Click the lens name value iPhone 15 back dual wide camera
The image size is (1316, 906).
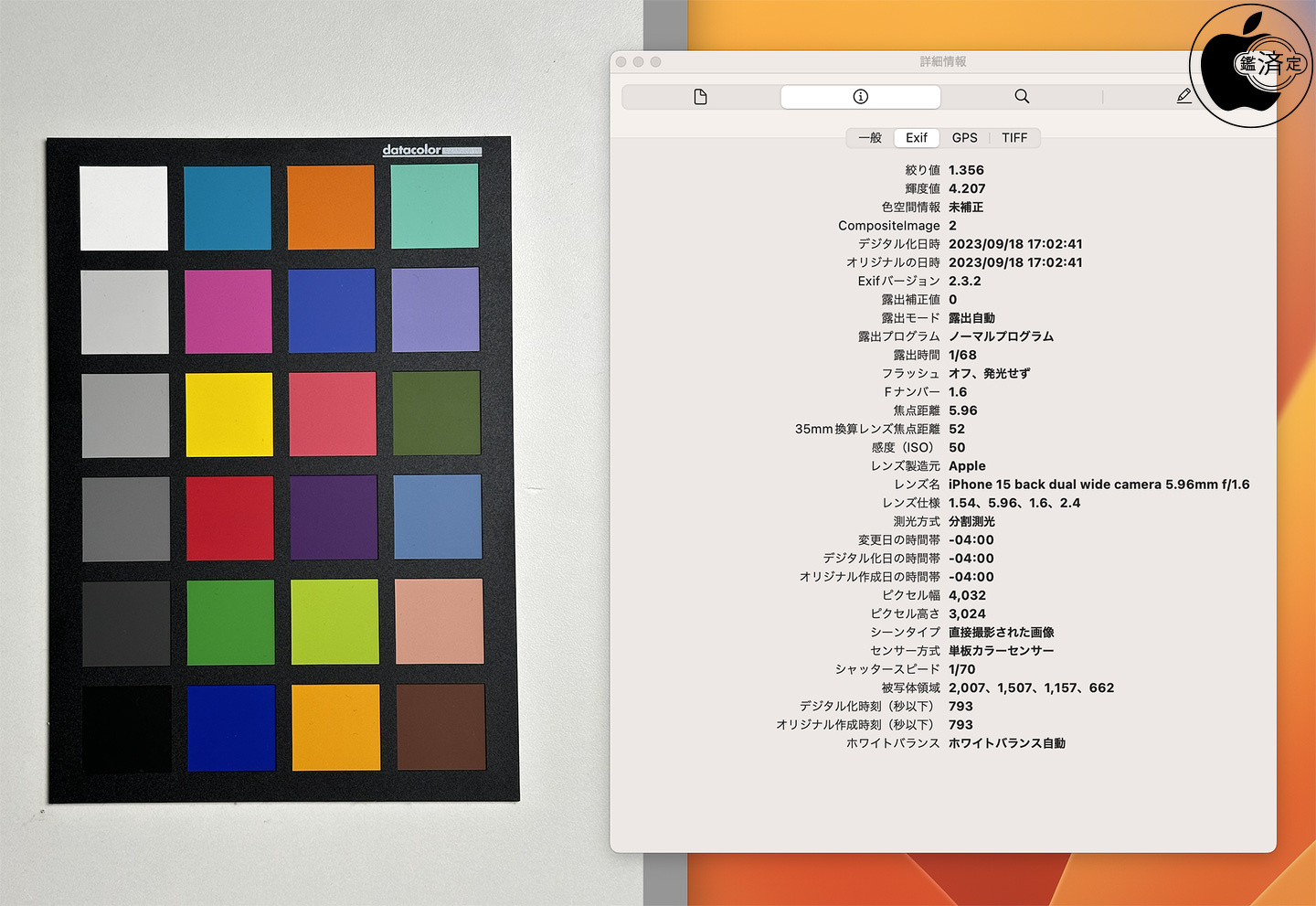tap(1098, 485)
